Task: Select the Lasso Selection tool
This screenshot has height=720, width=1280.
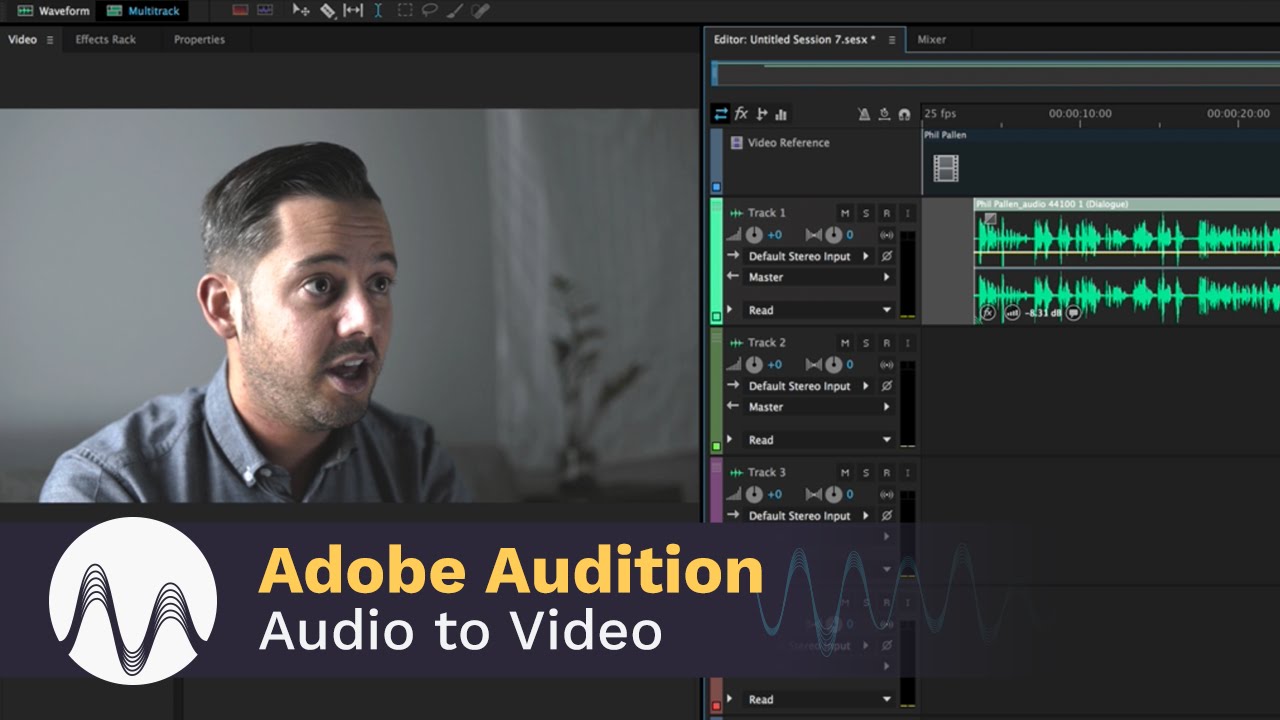Action: [430, 10]
